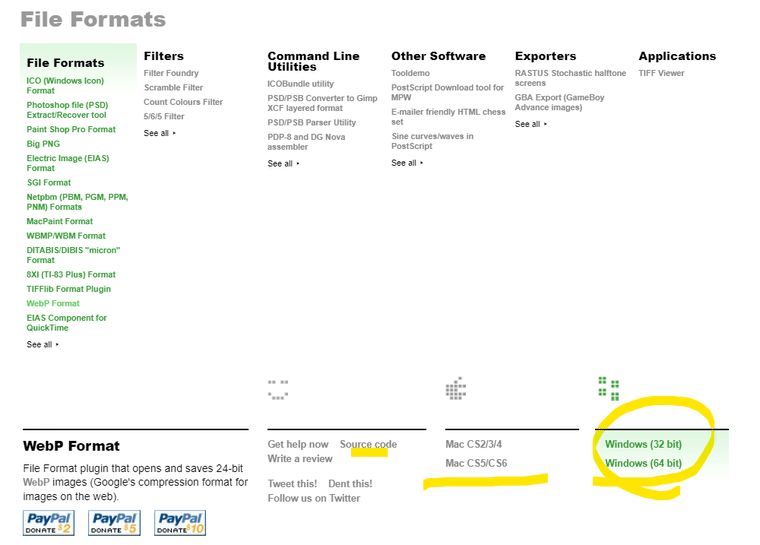Click the gray dotted icon above Get help now
The height and width of the screenshot is (545, 760).
tap(278, 388)
